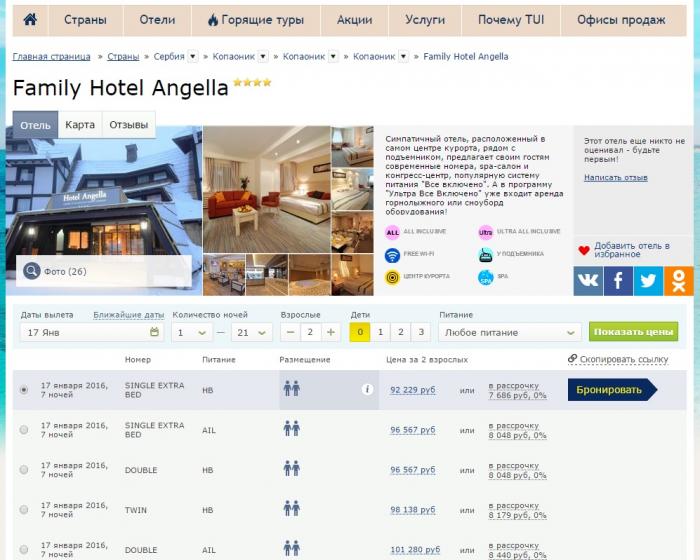The width and height of the screenshot is (700, 560).
Task: Open minimum nights dropdown showing 1
Action: coord(192,332)
